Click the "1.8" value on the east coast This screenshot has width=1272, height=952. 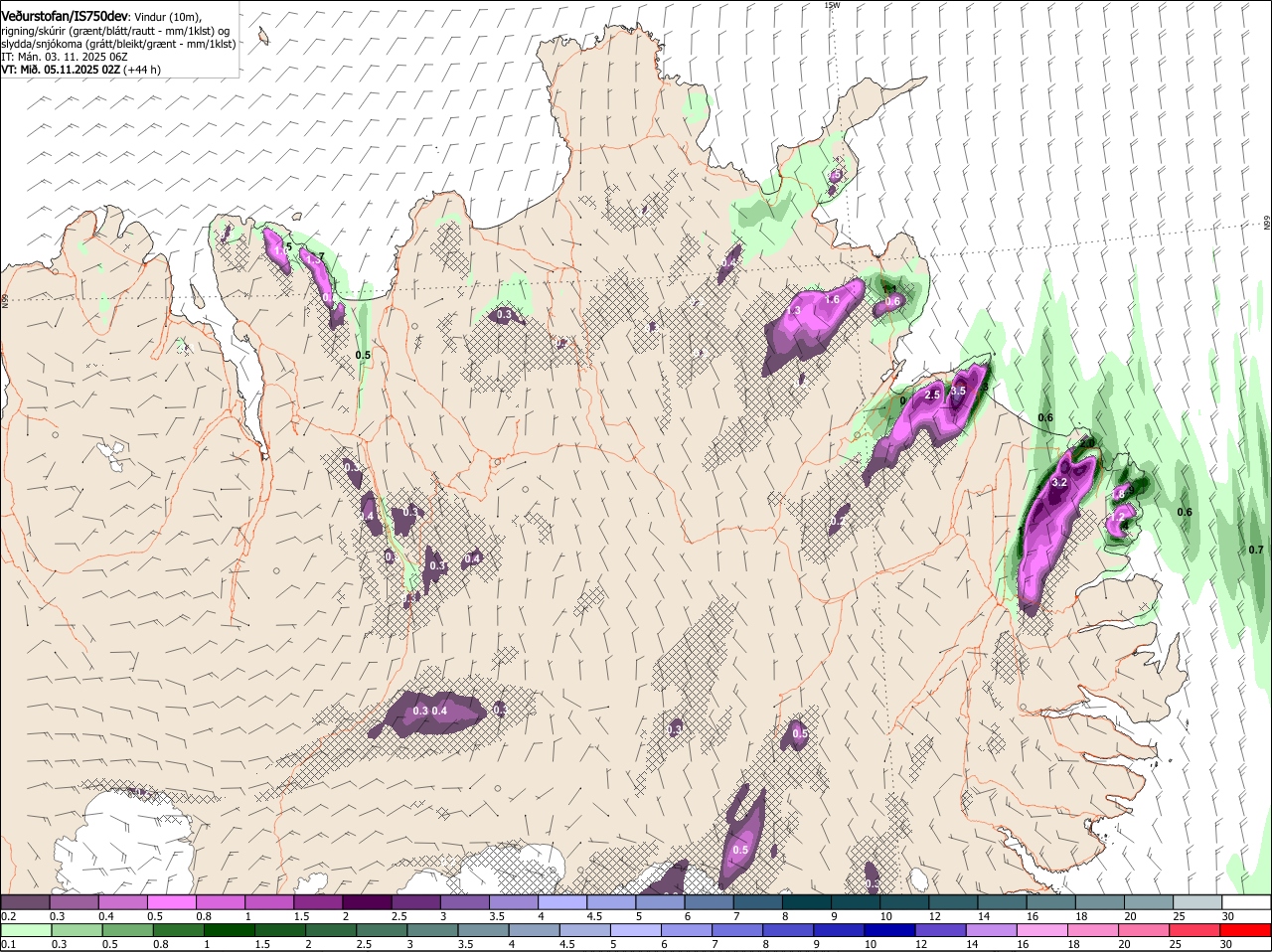[1119, 494]
